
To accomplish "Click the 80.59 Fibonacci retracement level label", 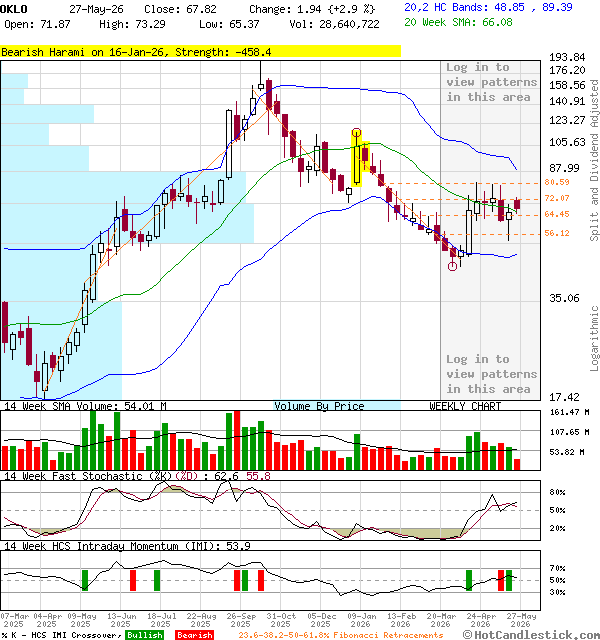I will pos(557,182).
